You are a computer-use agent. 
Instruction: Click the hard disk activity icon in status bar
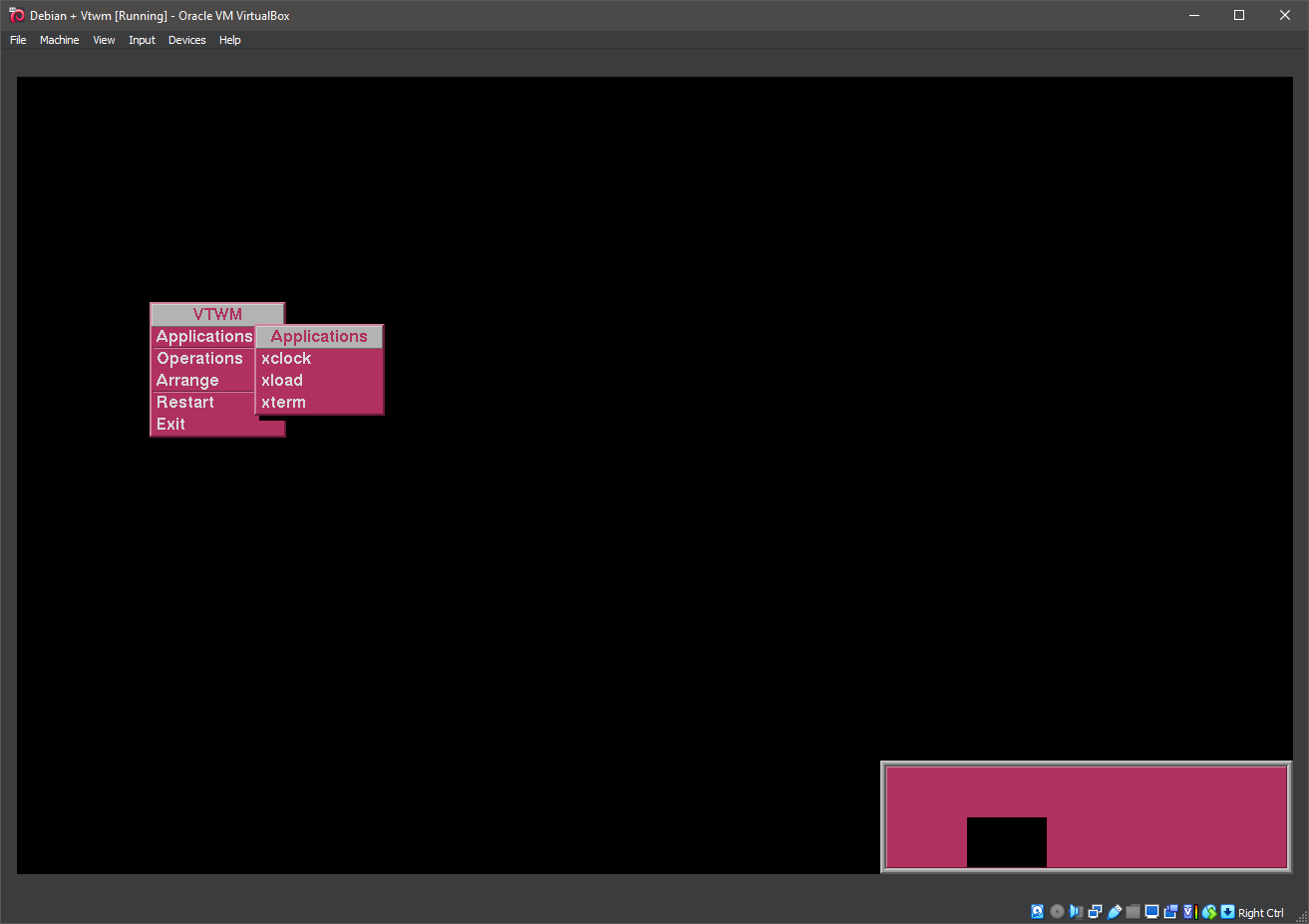pyautogui.click(x=1037, y=911)
